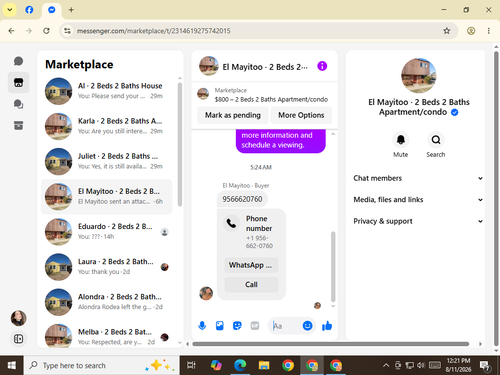Open Melba - 2 Beds 2 Bat chat
The height and width of the screenshot is (375, 500).
[x=107, y=335]
